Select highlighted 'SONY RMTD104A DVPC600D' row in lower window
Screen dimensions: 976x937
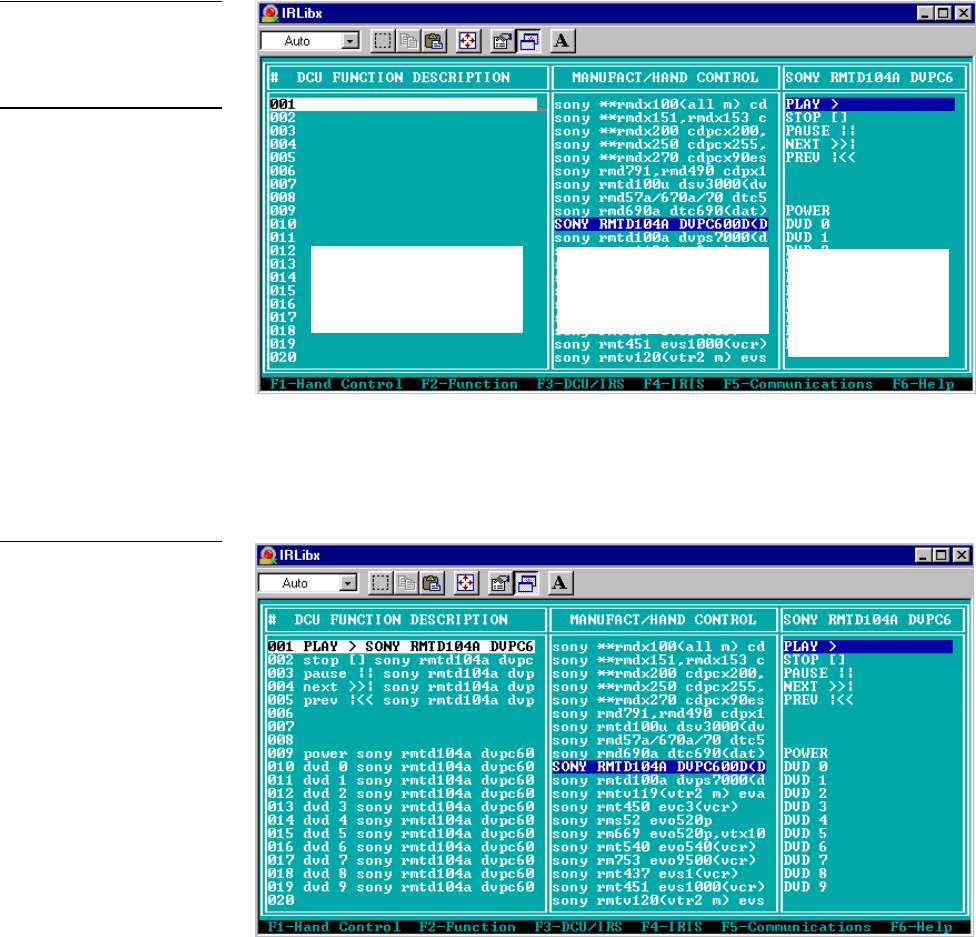click(x=659, y=766)
